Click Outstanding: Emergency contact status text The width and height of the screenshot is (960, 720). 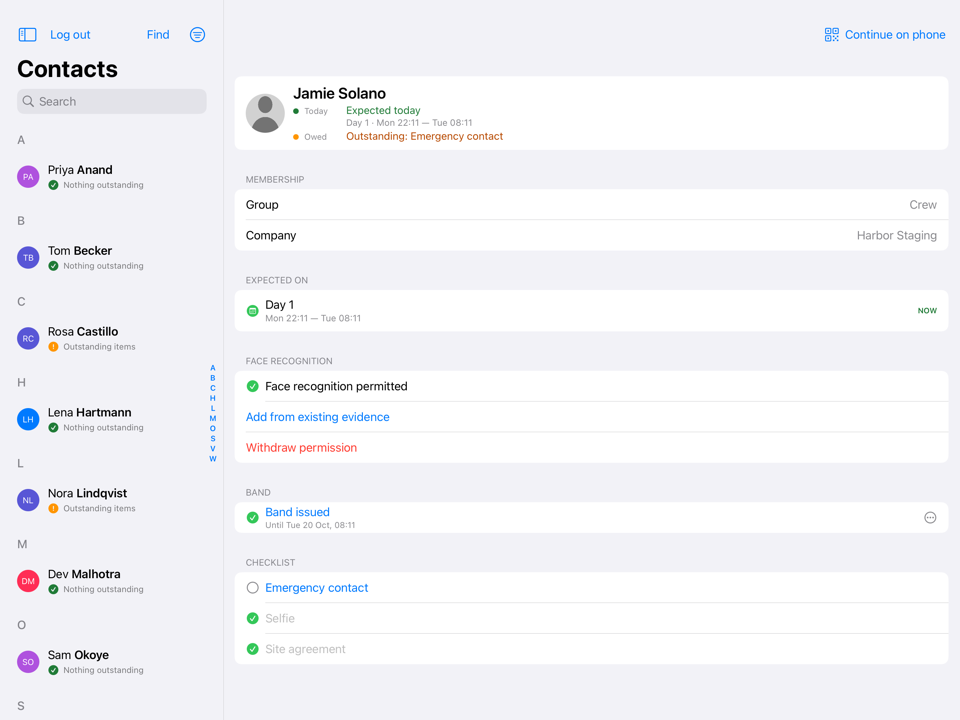424,137
